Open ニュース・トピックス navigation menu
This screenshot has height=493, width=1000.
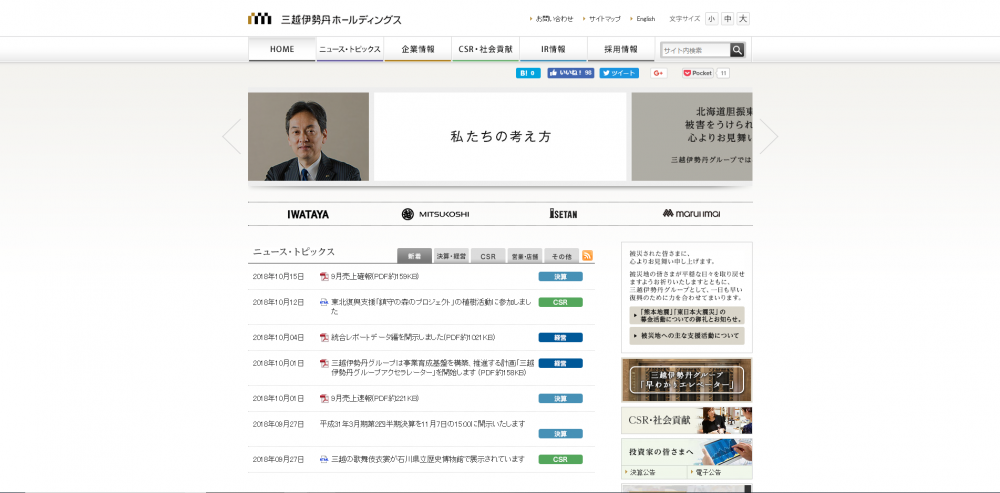[x=350, y=49]
